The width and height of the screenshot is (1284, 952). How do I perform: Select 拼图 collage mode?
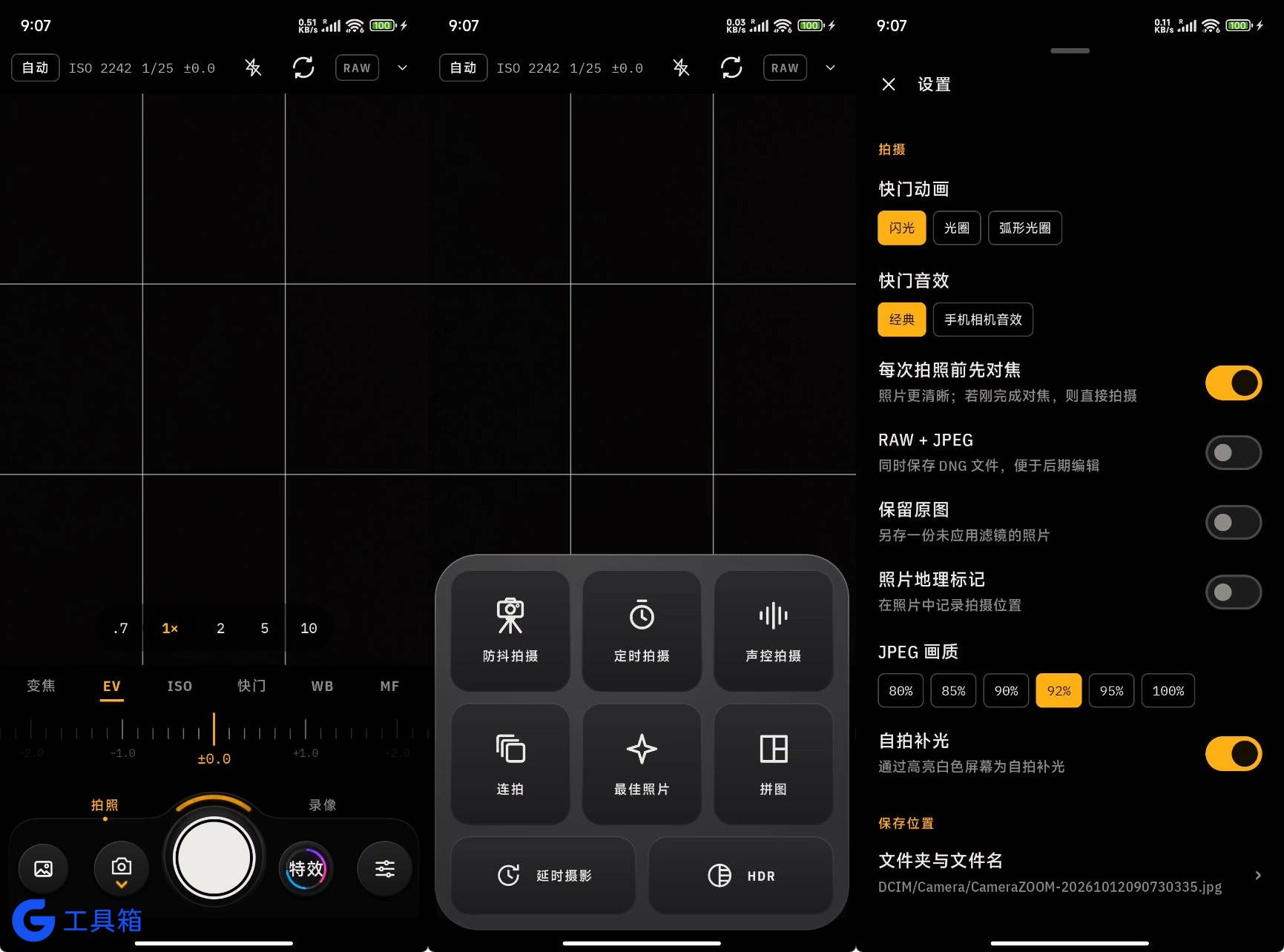click(773, 764)
